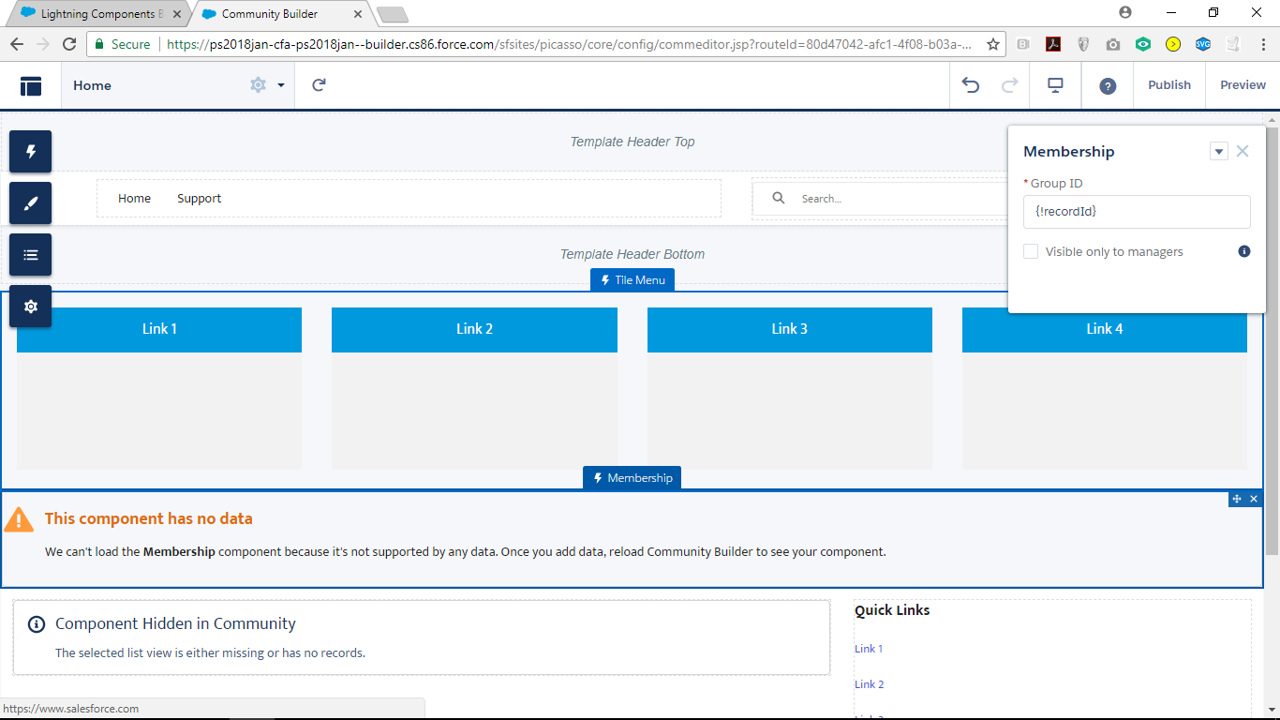This screenshot has width=1280, height=720.
Task: Click the Link 3 tile
Action: (789, 388)
